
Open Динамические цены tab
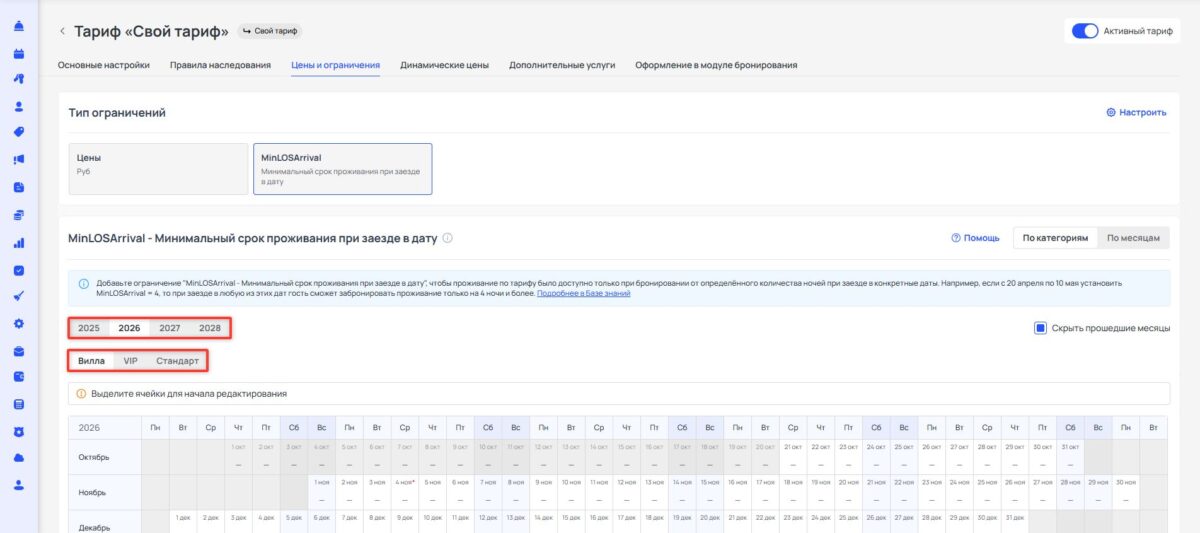(x=444, y=65)
